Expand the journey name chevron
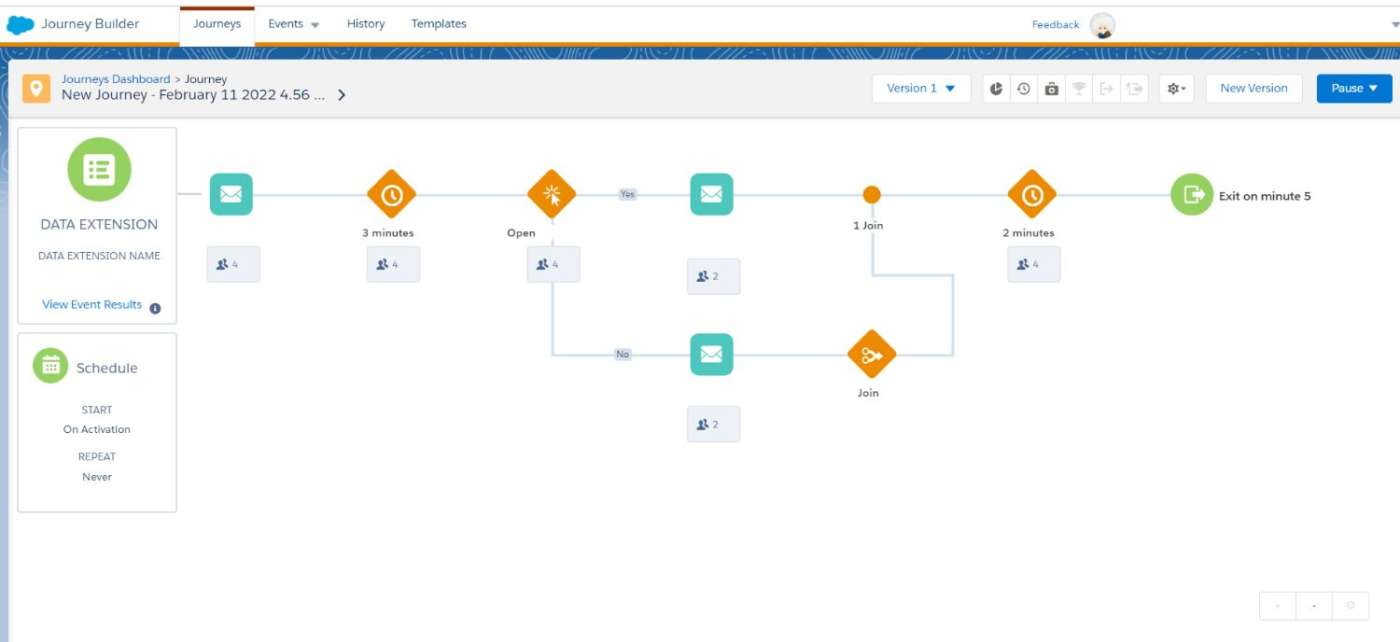The image size is (1400, 642). pyautogui.click(x=342, y=95)
